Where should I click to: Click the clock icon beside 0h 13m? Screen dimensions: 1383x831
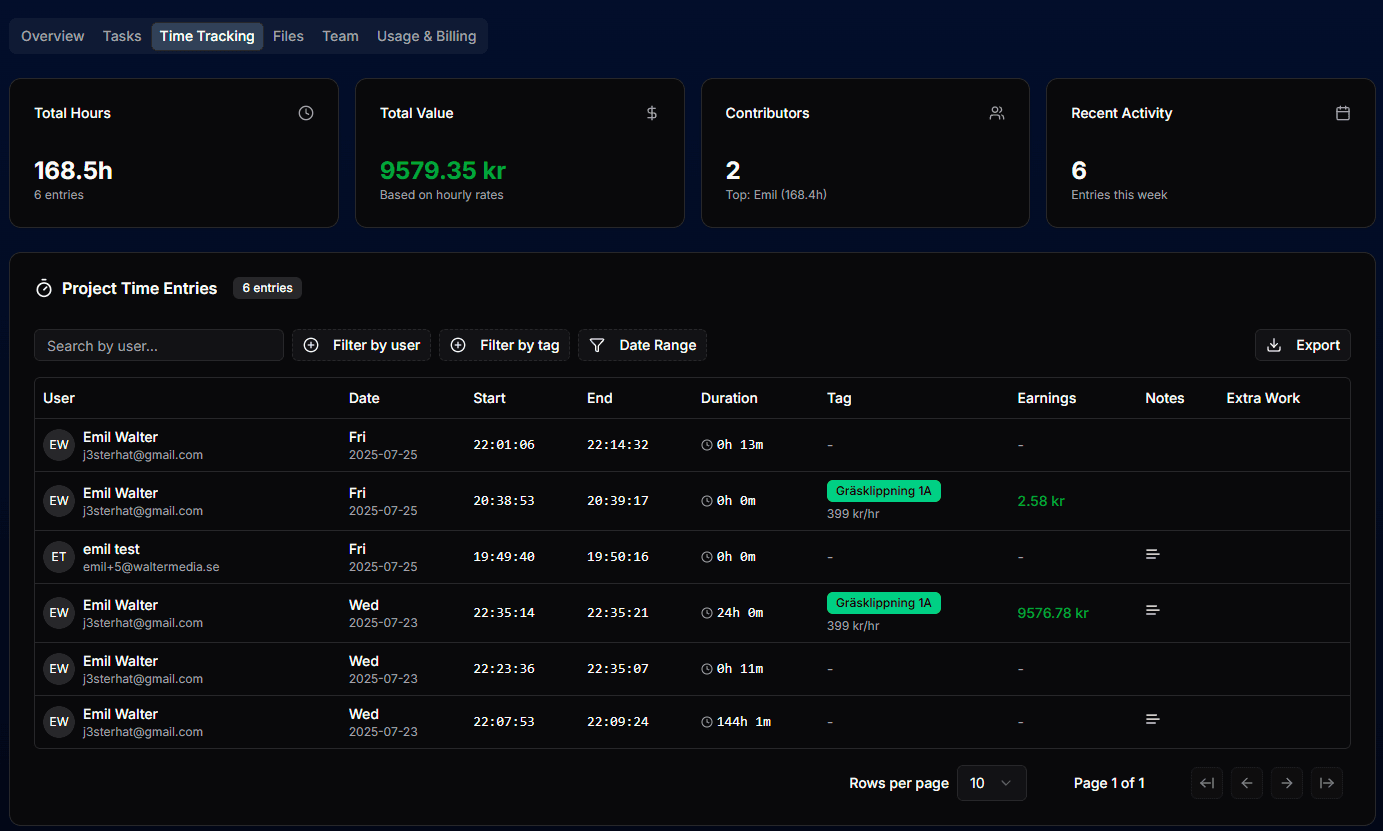(707, 445)
